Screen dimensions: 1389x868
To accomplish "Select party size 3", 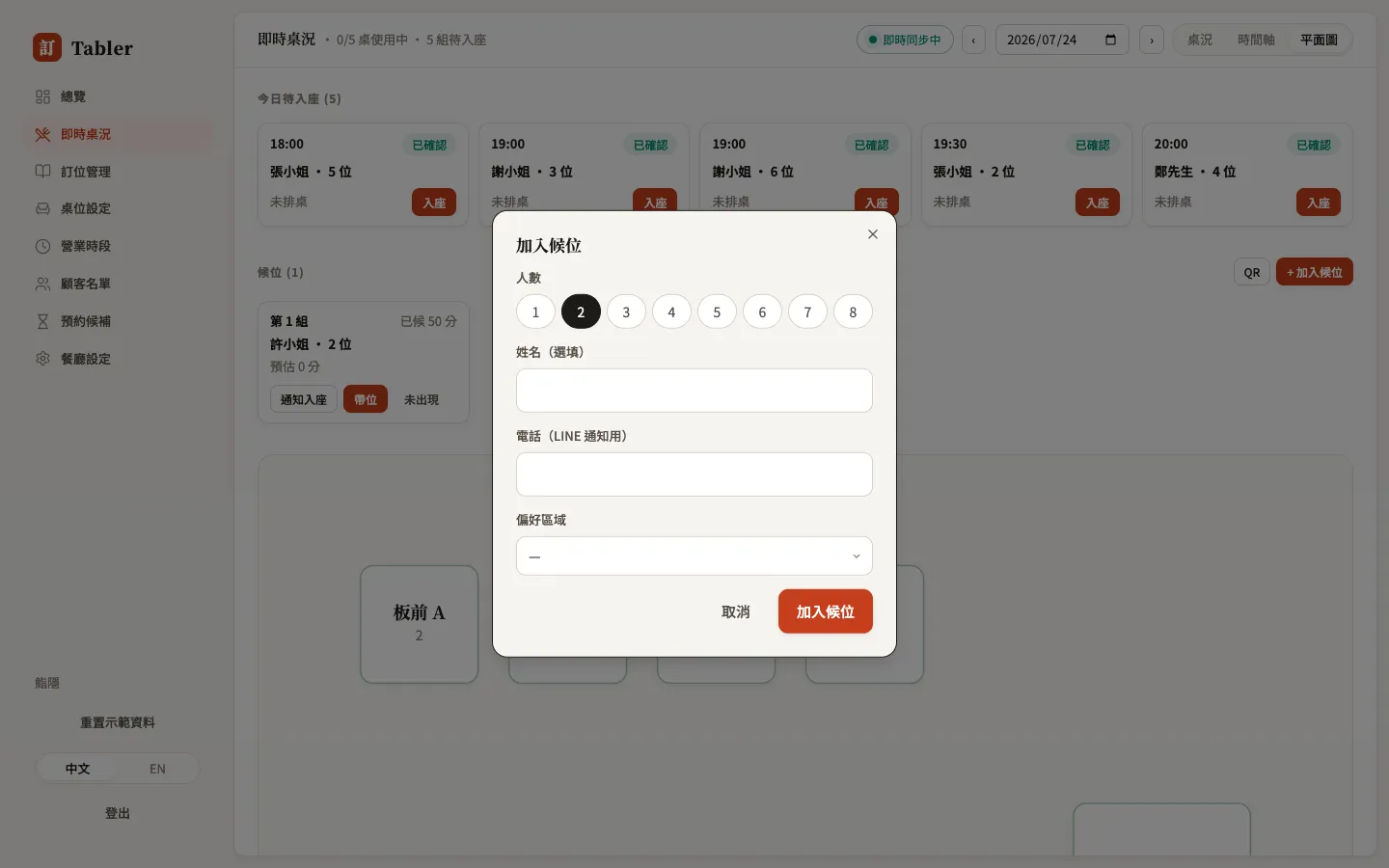I will click(x=626, y=312).
